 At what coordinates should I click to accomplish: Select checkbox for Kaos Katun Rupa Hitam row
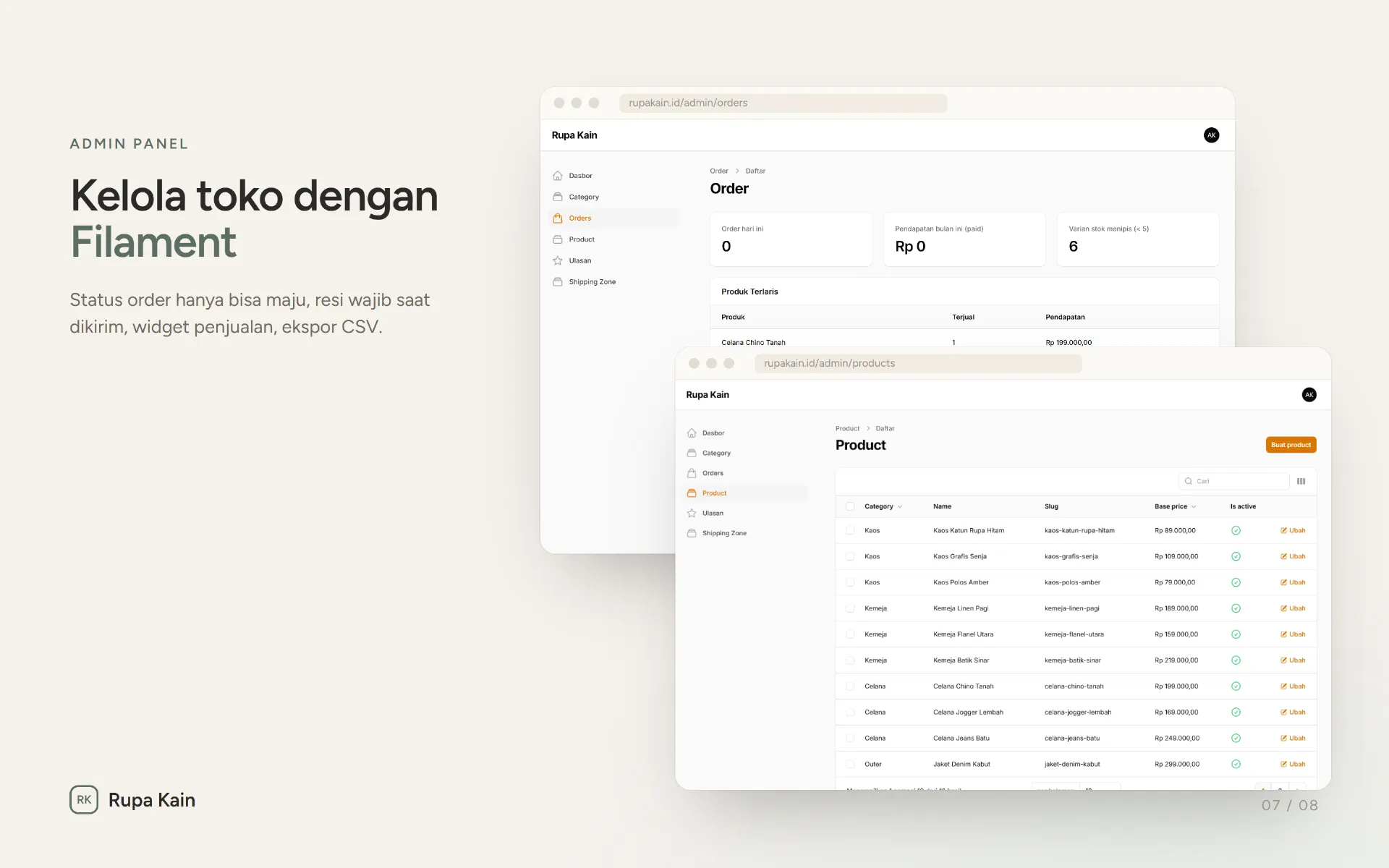click(x=850, y=530)
